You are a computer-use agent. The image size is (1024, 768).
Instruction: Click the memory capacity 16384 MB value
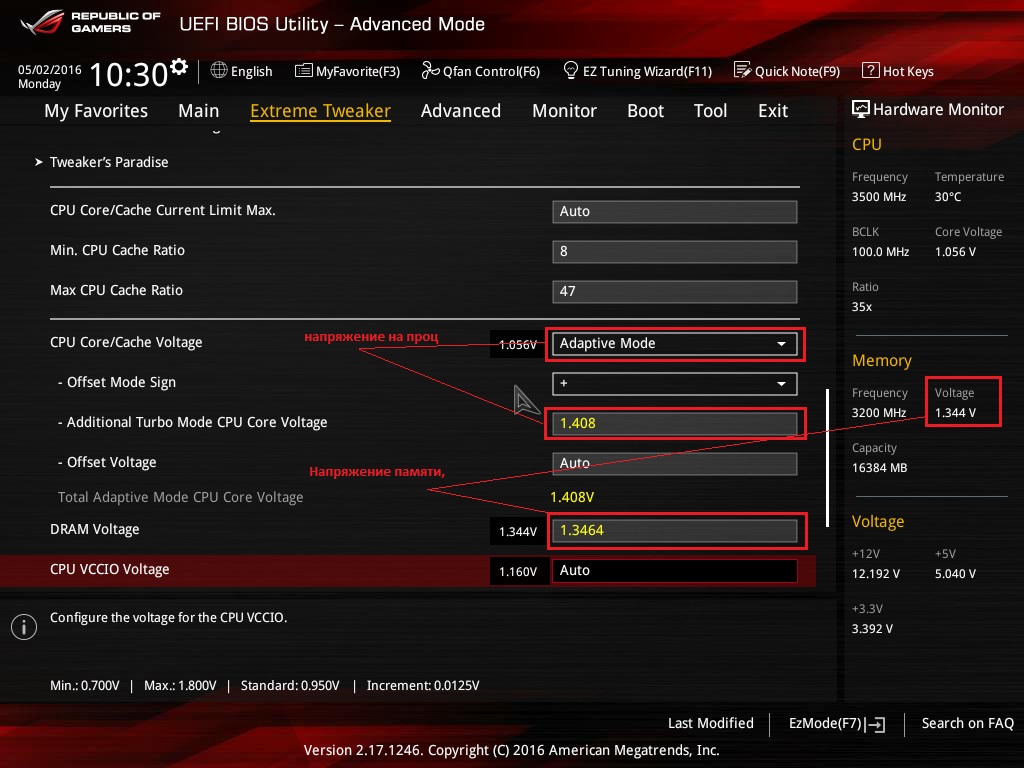[880, 468]
